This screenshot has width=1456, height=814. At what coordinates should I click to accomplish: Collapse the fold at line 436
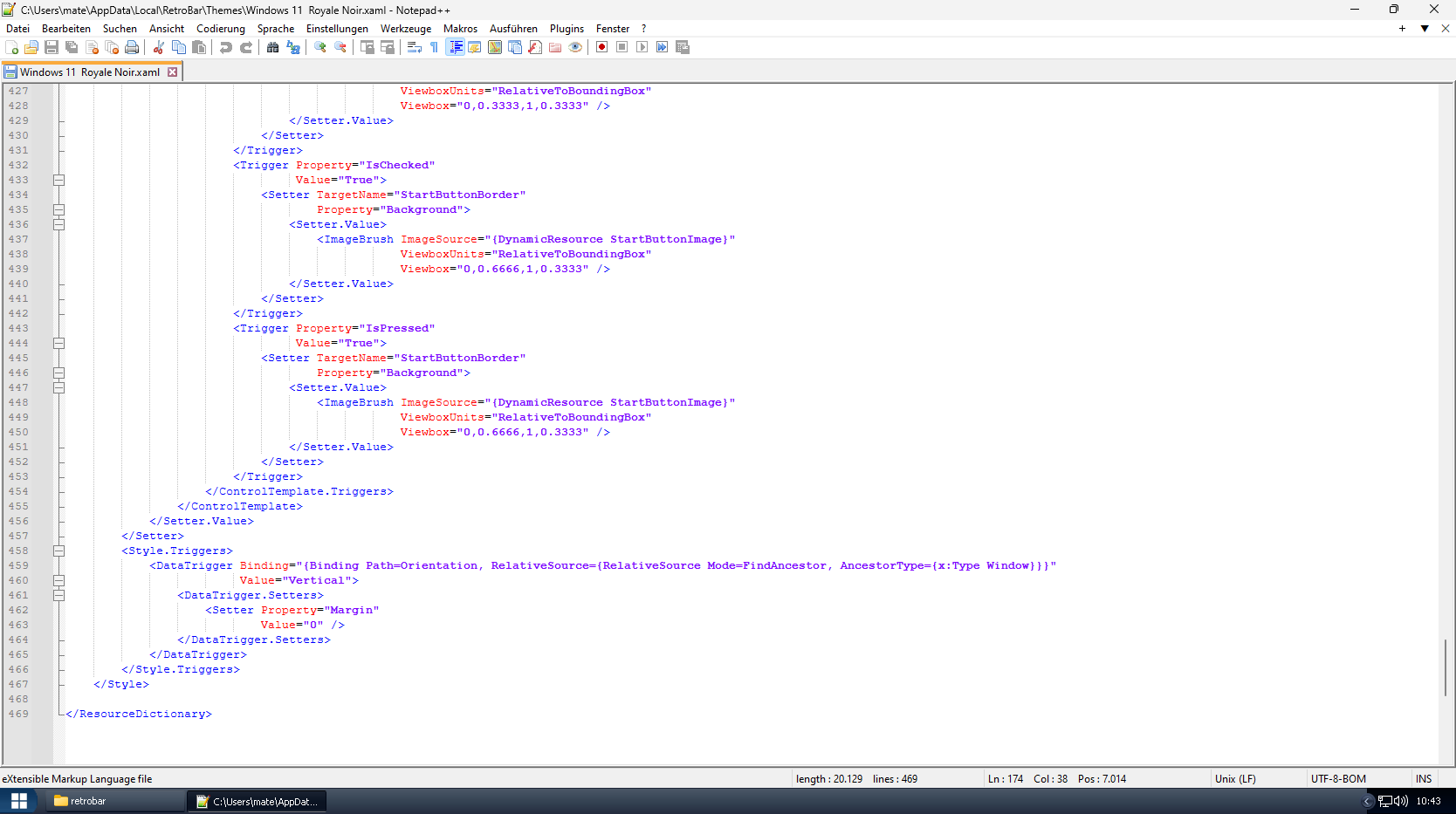coord(59,224)
